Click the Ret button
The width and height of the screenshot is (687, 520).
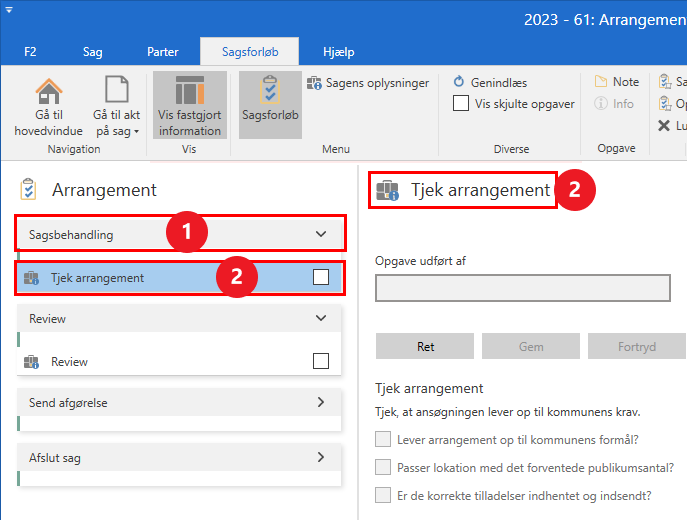(x=425, y=347)
